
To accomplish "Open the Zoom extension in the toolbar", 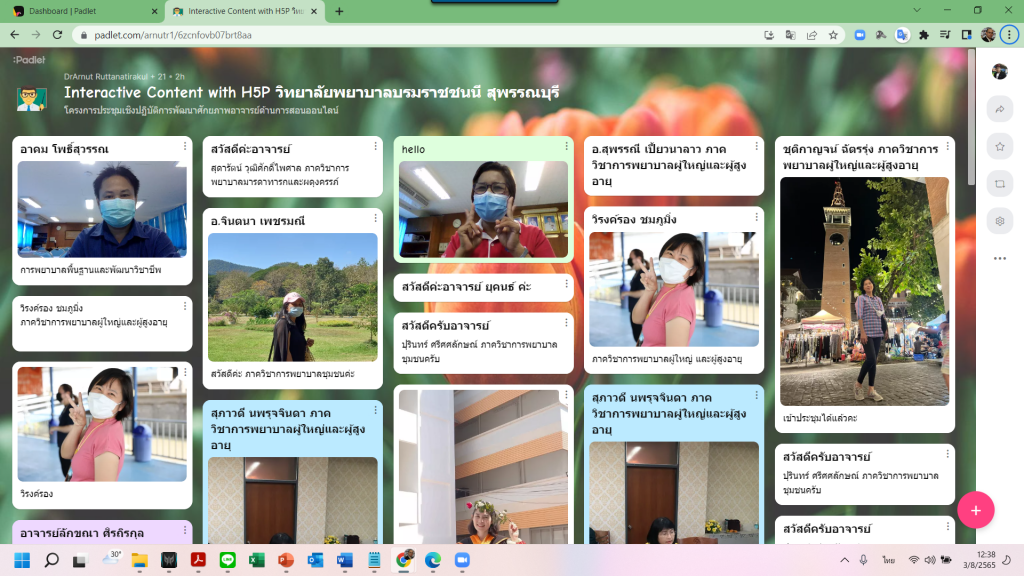I will coord(859,34).
